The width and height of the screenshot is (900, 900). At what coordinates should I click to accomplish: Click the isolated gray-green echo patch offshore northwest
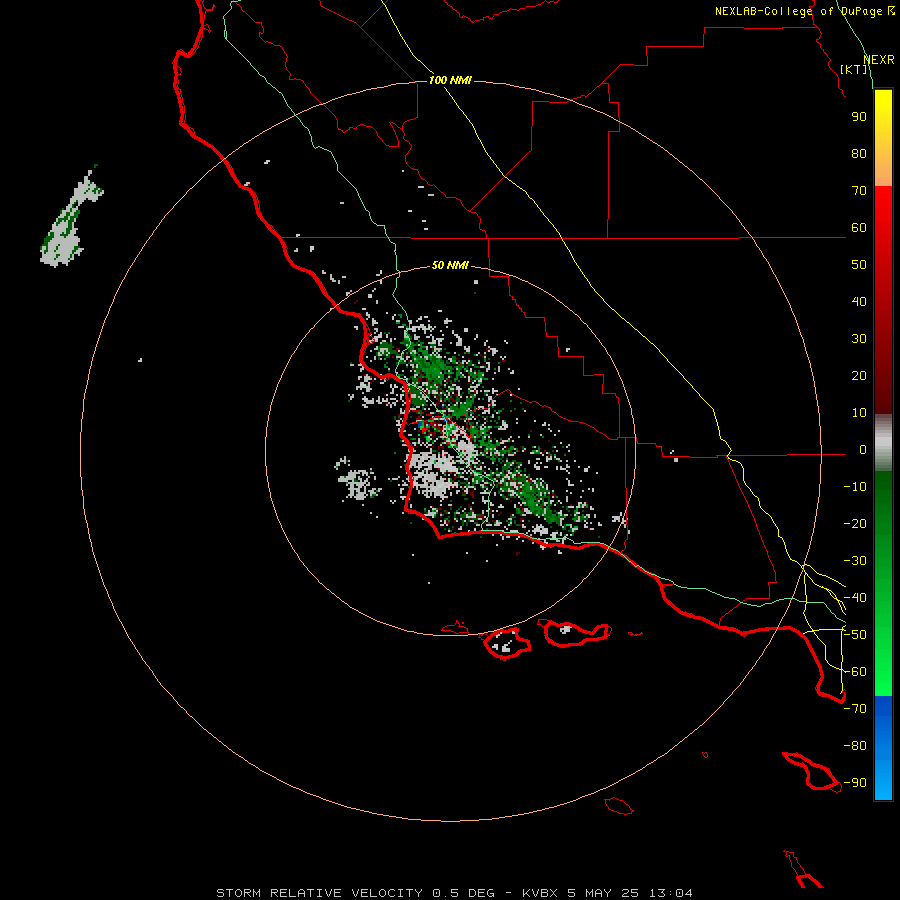click(71, 217)
